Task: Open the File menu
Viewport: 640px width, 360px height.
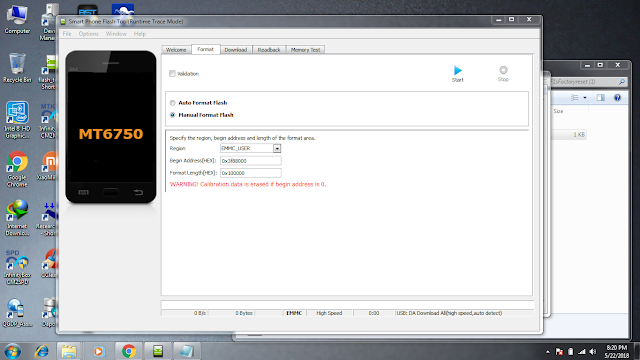Action: (67, 34)
